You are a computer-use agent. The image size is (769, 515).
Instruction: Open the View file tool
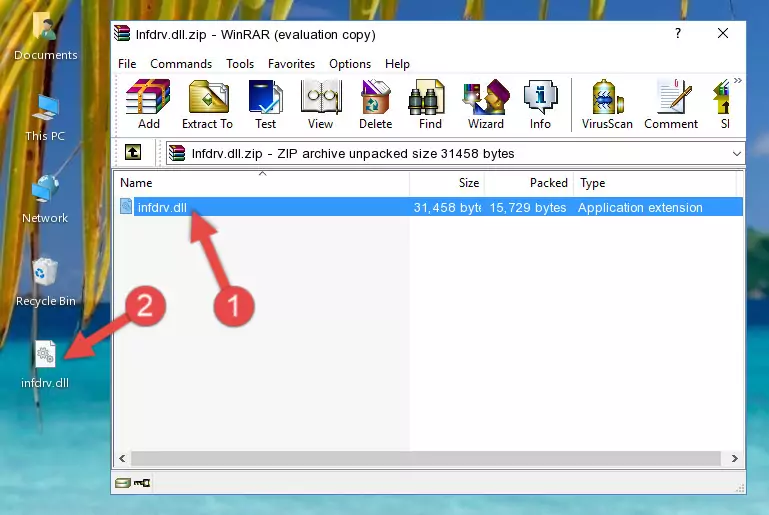click(x=321, y=104)
